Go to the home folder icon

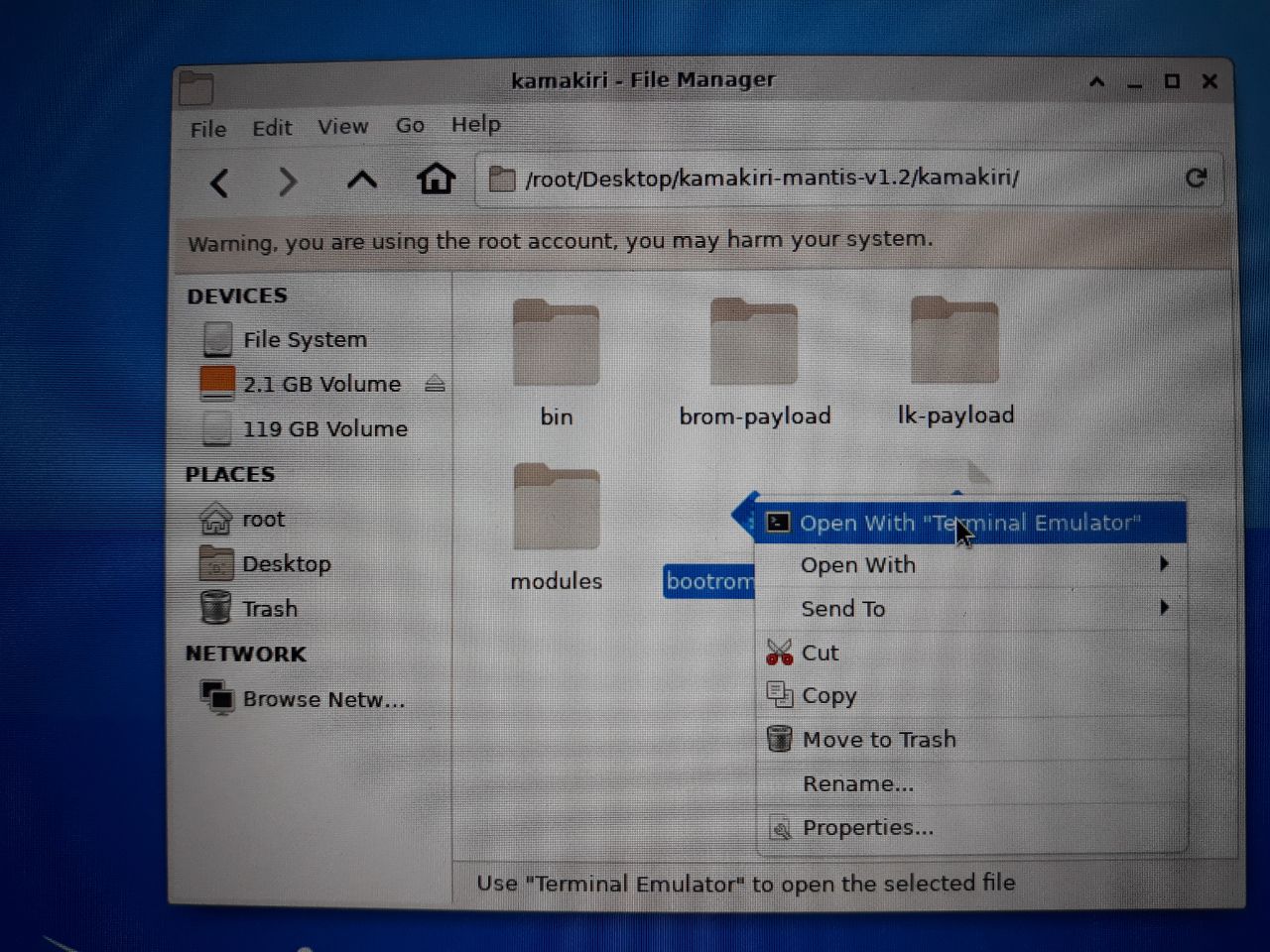click(436, 178)
